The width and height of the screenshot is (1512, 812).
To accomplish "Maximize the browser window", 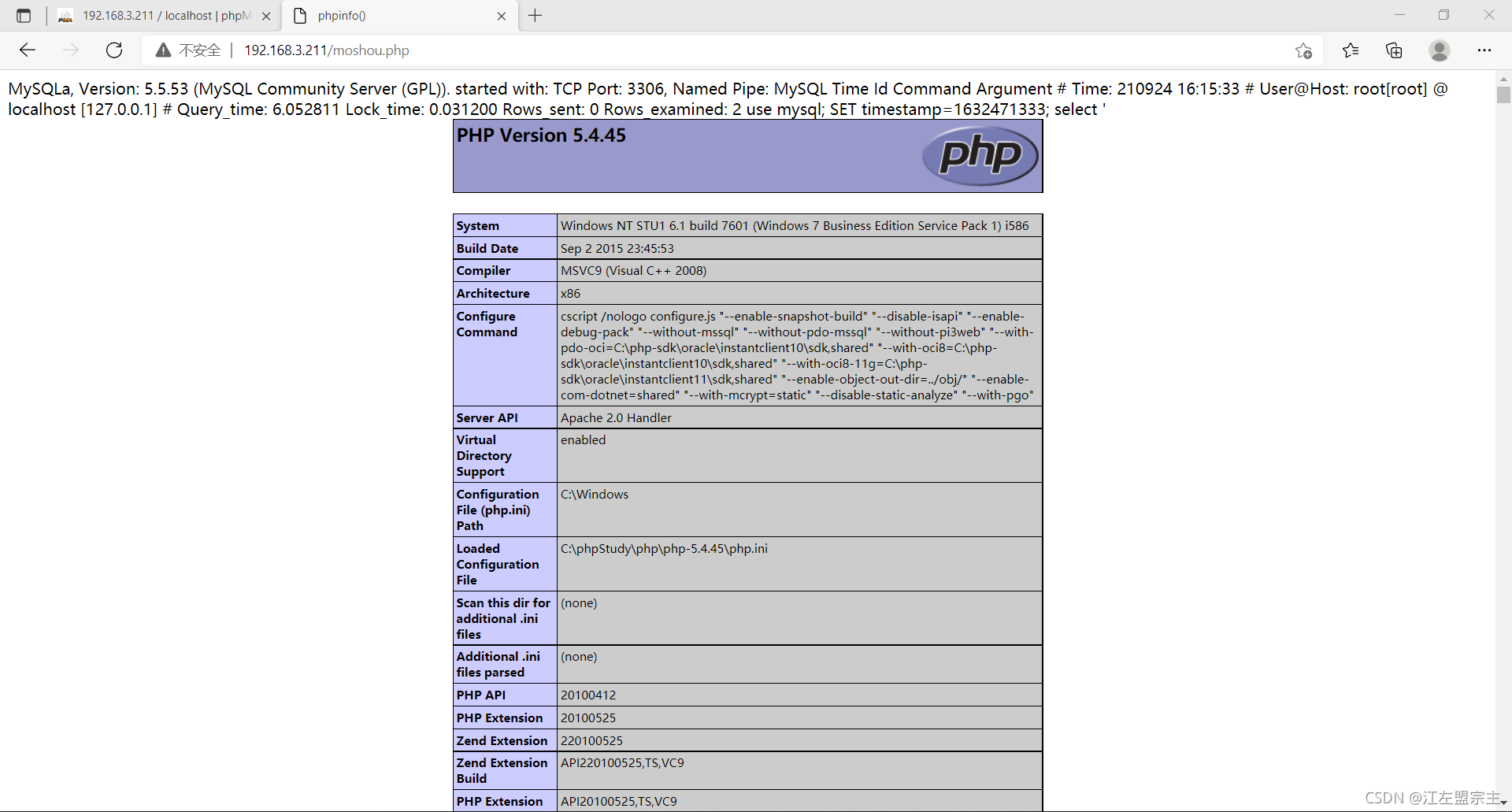I will [1443, 15].
